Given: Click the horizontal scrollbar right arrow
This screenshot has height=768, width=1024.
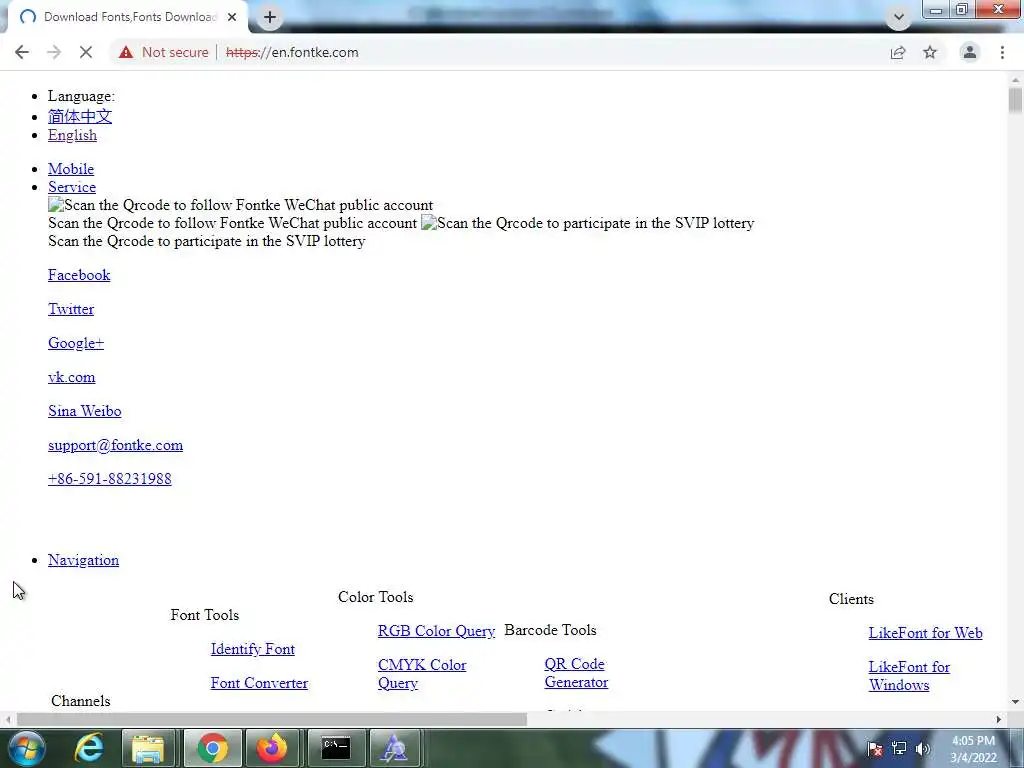Looking at the screenshot, I should coord(999,720).
